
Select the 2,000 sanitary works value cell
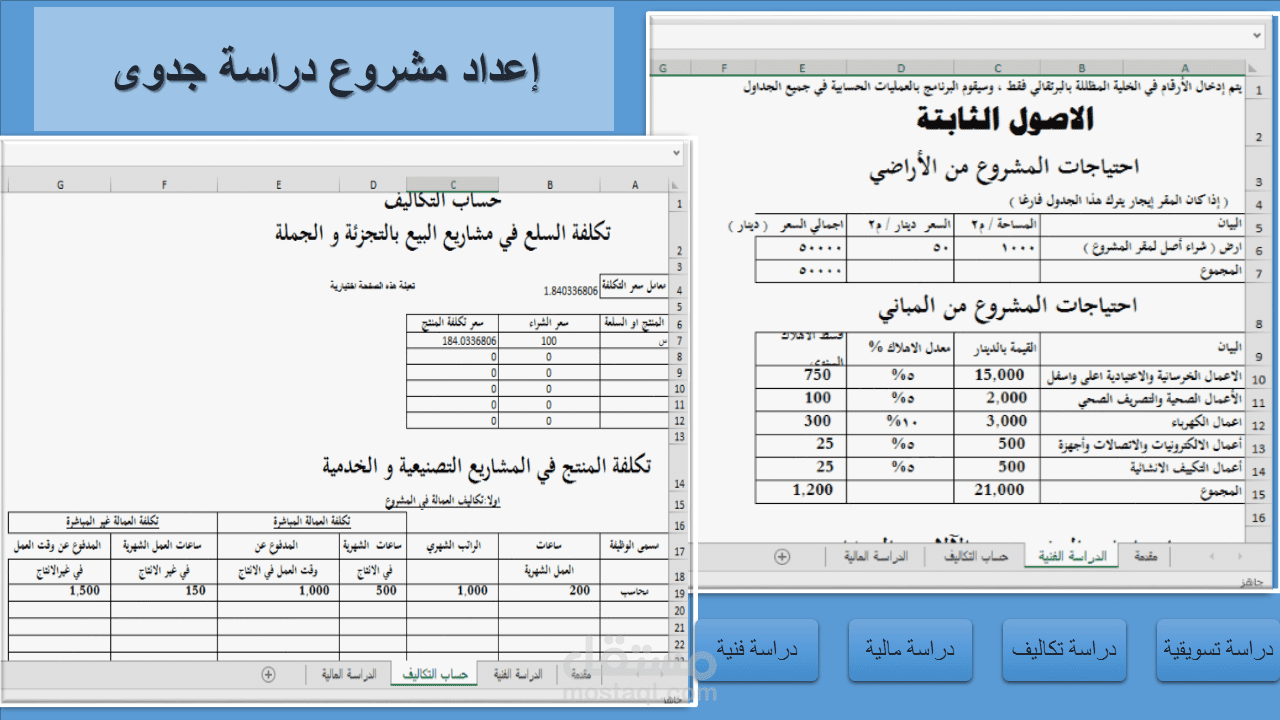(997, 399)
